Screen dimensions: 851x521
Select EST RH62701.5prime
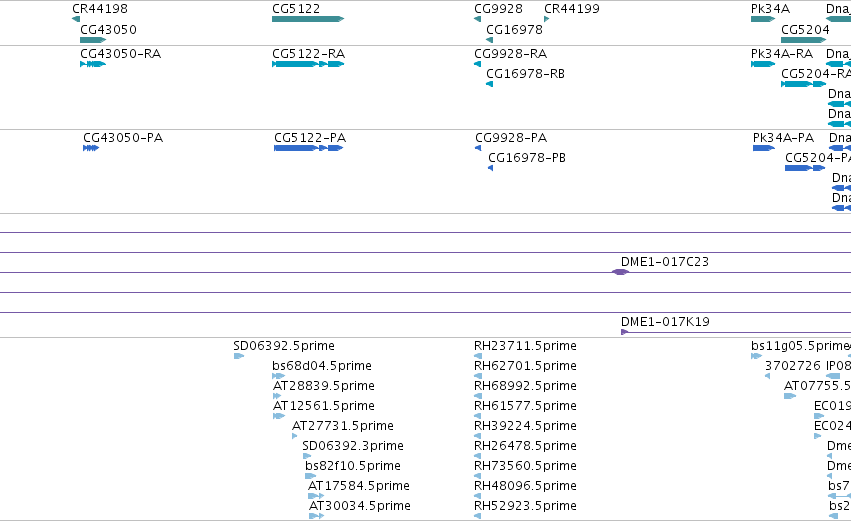pos(478,376)
